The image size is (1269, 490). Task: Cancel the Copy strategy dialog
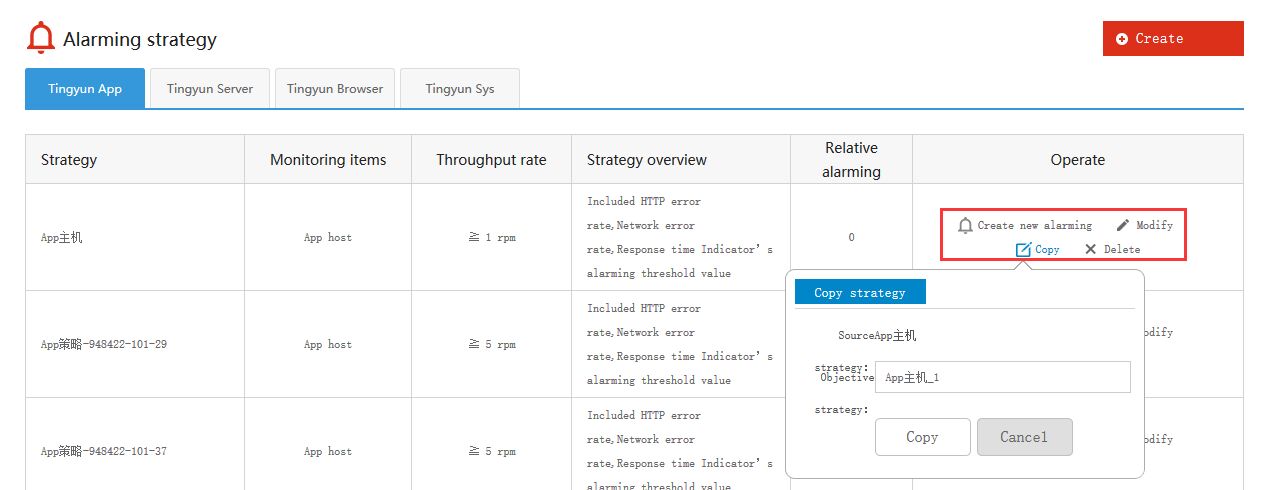(x=1024, y=437)
